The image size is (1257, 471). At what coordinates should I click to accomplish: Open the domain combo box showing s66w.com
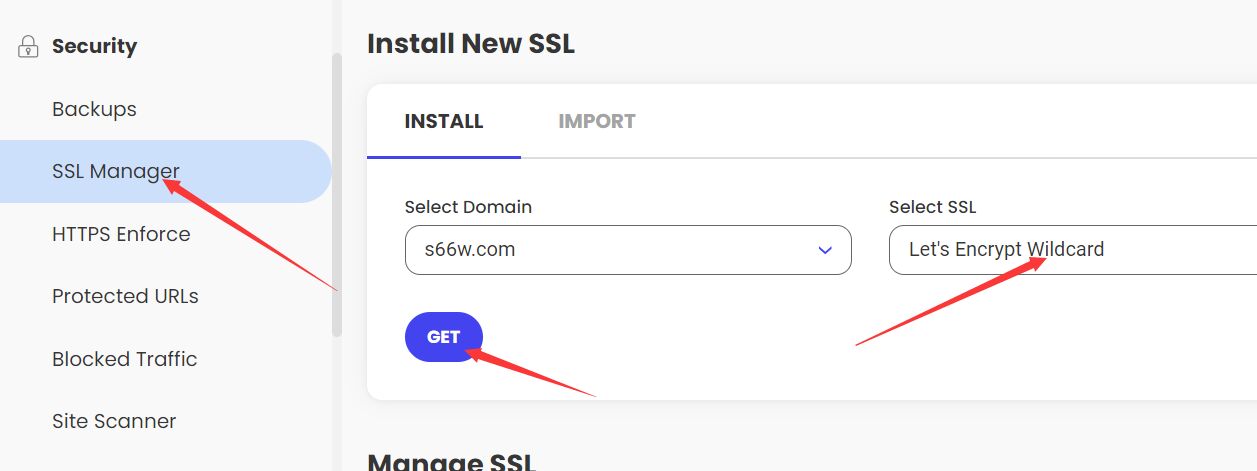[x=628, y=250]
